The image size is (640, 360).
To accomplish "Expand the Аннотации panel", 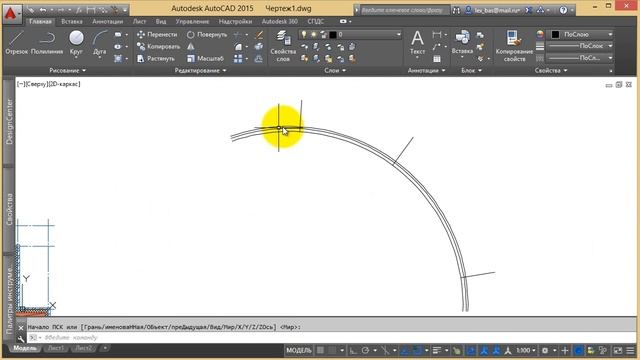I will (x=426, y=70).
